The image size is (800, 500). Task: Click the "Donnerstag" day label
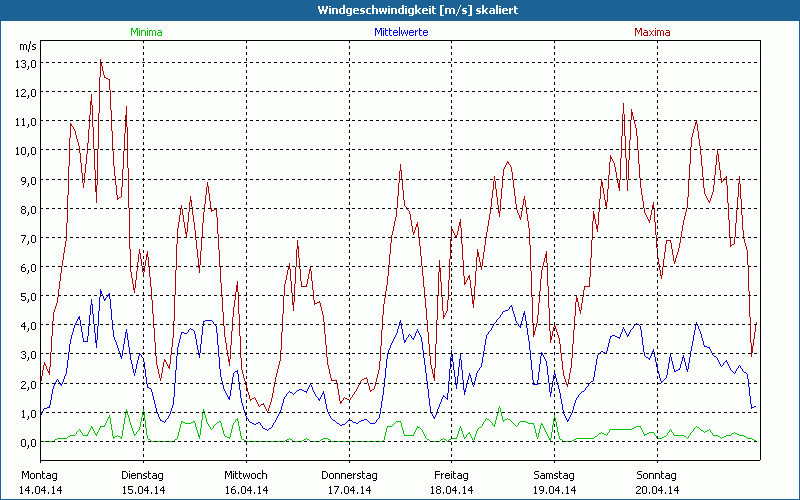(x=349, y=476)
